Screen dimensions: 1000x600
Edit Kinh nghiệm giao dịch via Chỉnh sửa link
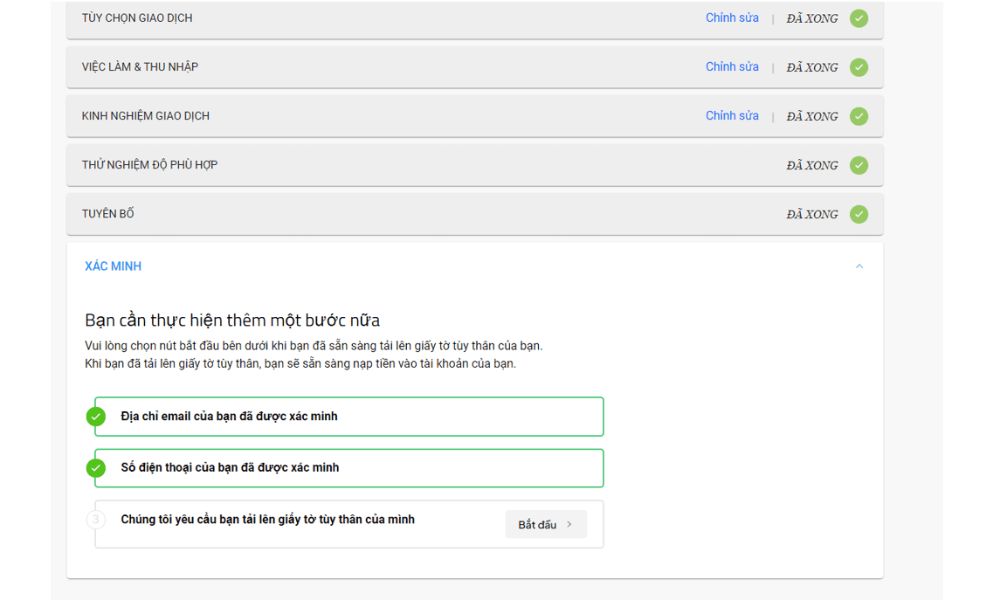pyautogui.click(x=732, y=116)
